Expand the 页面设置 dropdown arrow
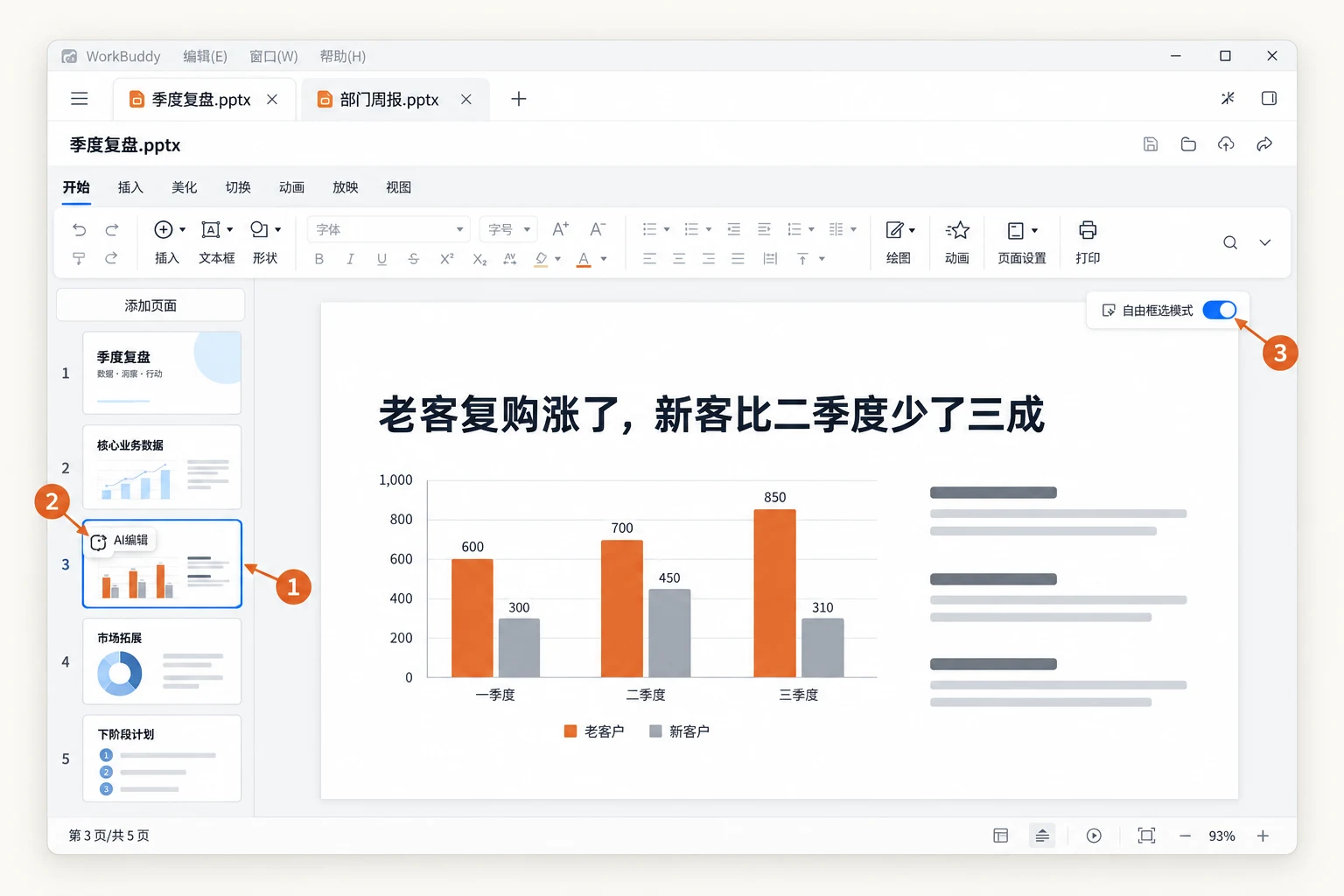 [x=1034, y=230]
